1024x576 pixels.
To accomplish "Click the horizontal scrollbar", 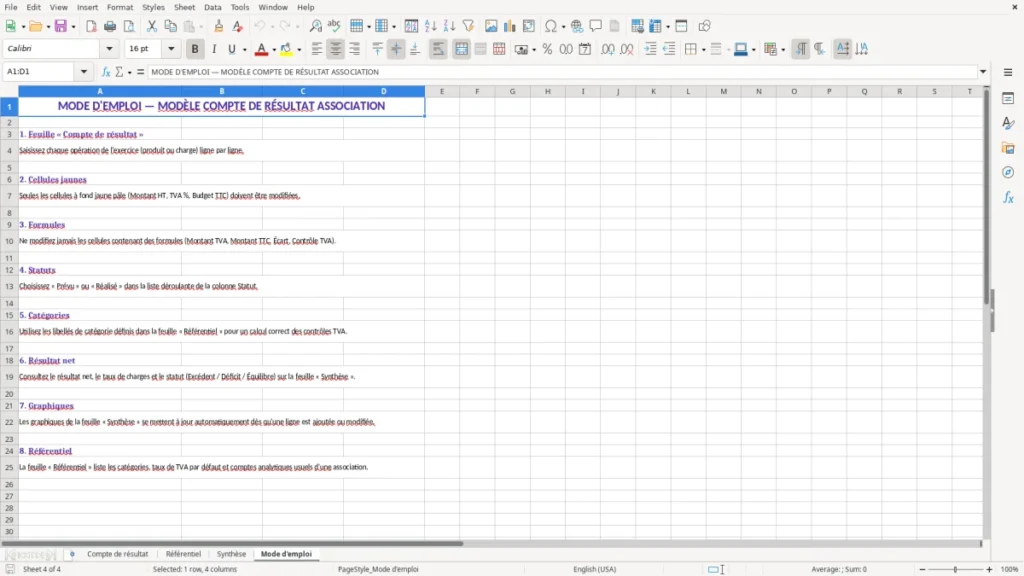I will [x=232, y=543].
